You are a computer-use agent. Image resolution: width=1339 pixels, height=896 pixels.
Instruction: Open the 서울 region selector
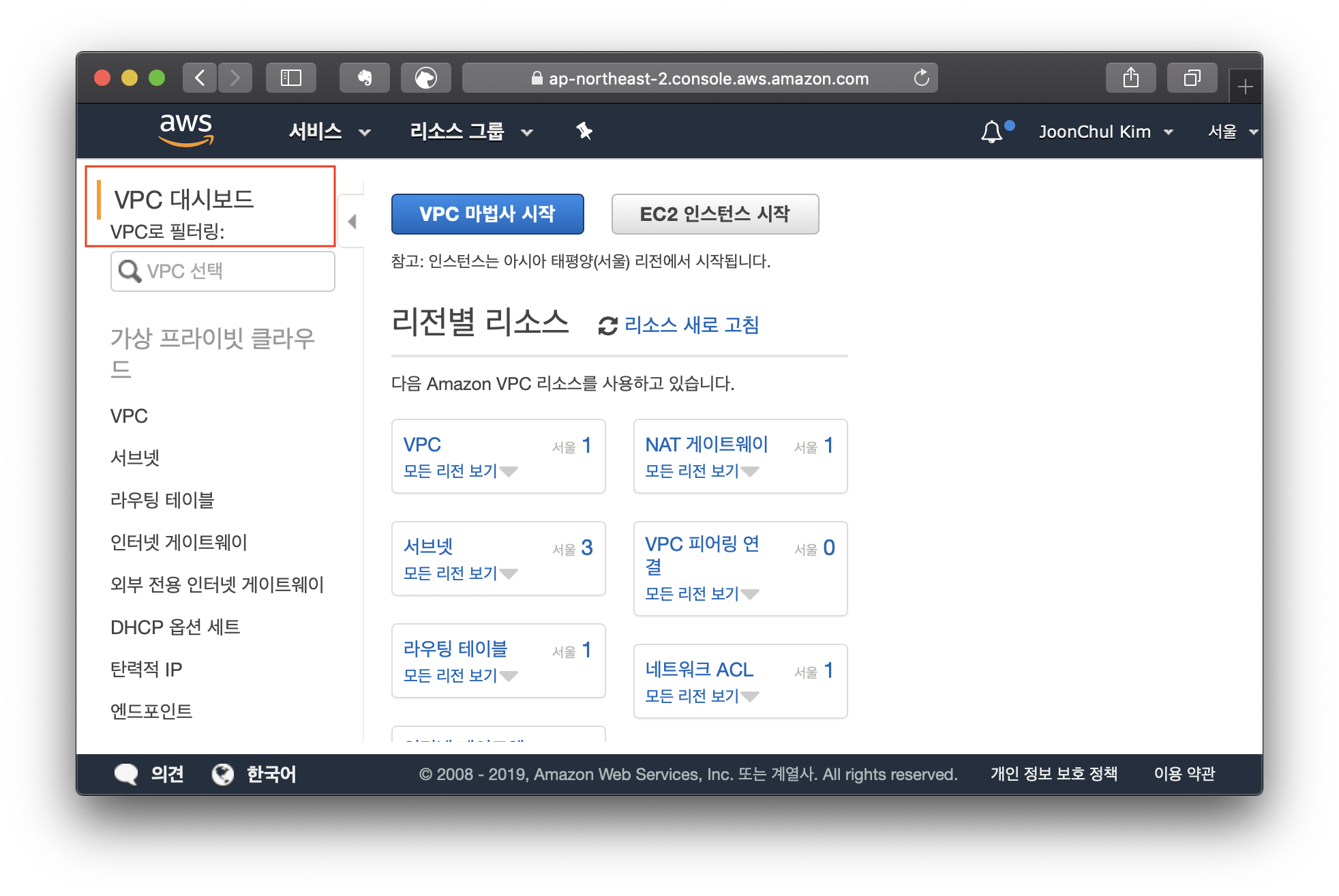pos(1232,132)
